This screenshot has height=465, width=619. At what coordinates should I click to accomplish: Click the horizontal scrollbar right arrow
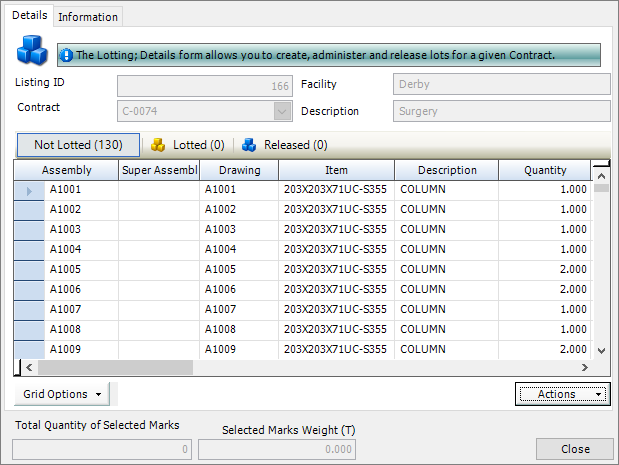(585, 368)
